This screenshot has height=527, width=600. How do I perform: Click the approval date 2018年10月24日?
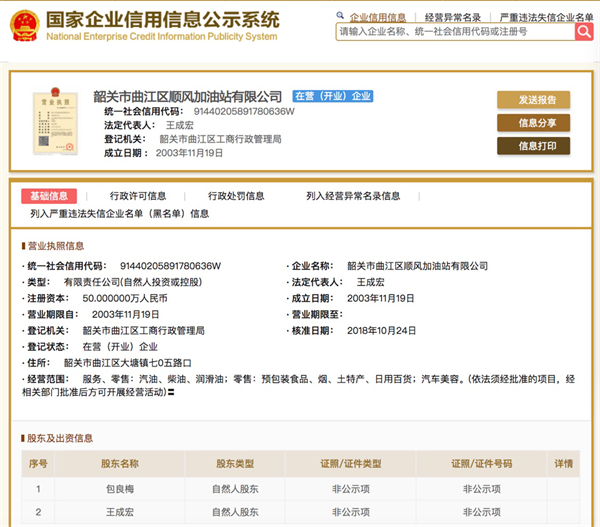(382, 331)
